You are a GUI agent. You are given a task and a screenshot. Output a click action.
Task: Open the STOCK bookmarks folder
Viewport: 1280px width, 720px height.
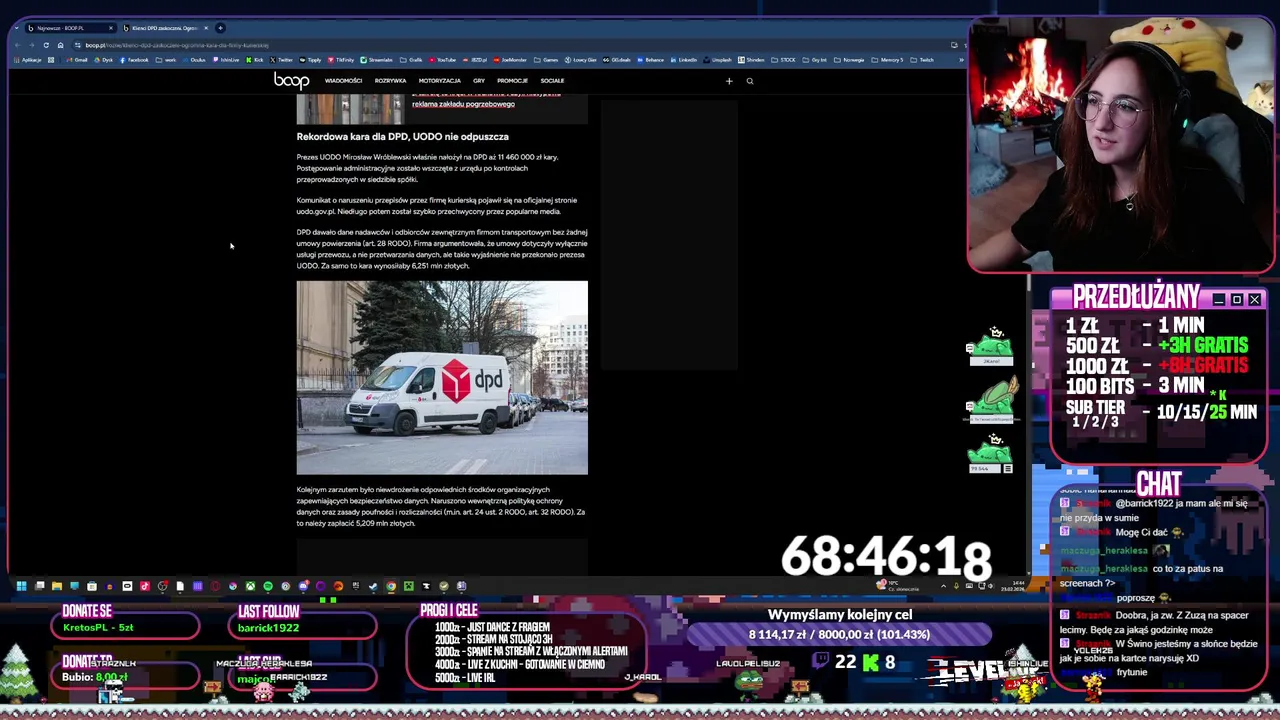pyautogui.click(x=783, y=60)
